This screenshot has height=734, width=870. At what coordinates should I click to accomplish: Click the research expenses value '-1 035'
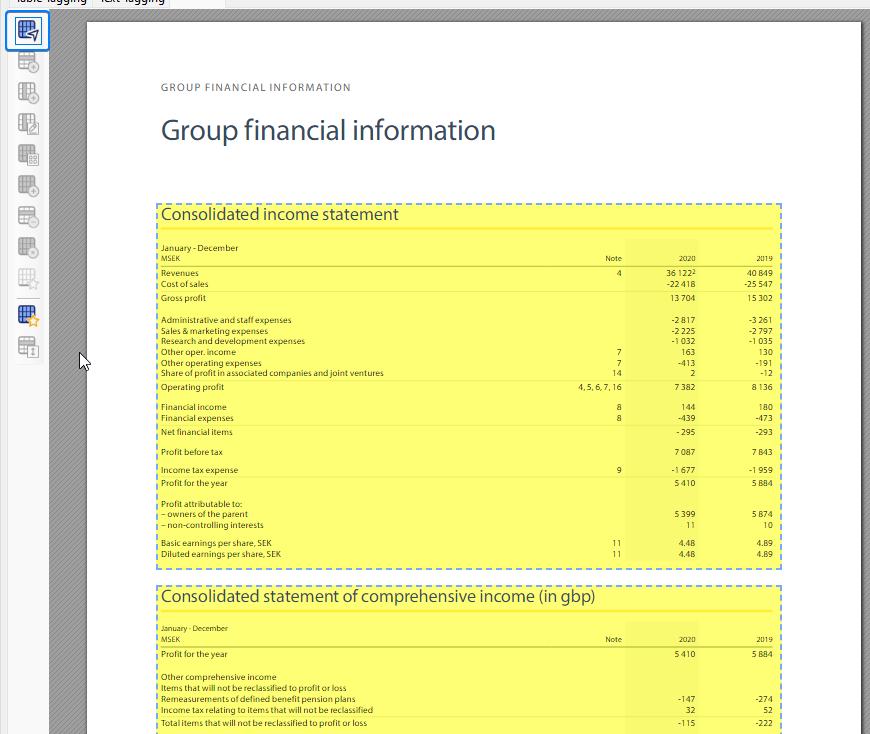point(761,341)
